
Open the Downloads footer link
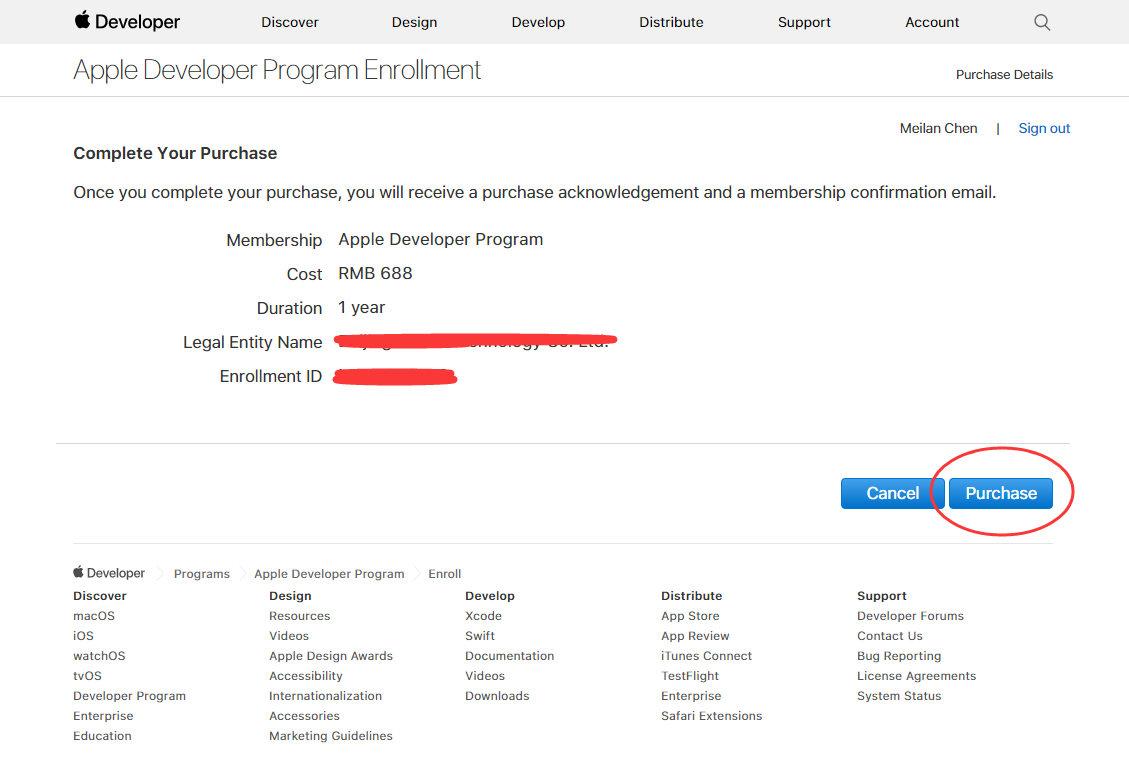coord(497,696)
